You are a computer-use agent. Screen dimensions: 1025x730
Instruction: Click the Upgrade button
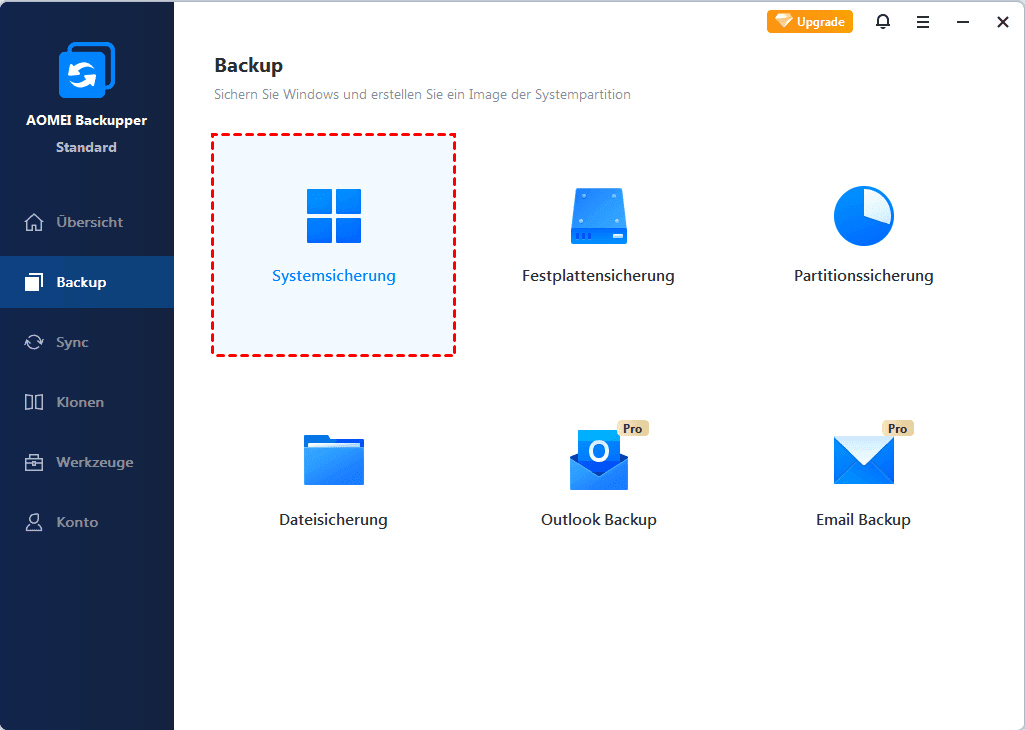pyautogui.click(x=810, y=21)
